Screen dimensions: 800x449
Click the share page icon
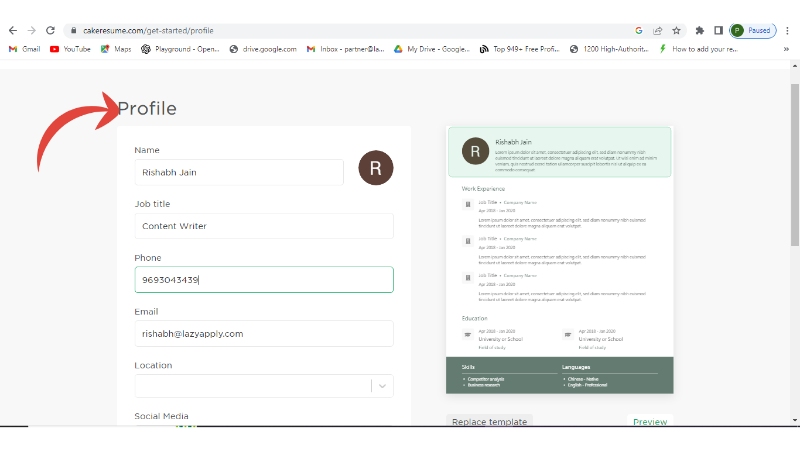click(657, 31)
